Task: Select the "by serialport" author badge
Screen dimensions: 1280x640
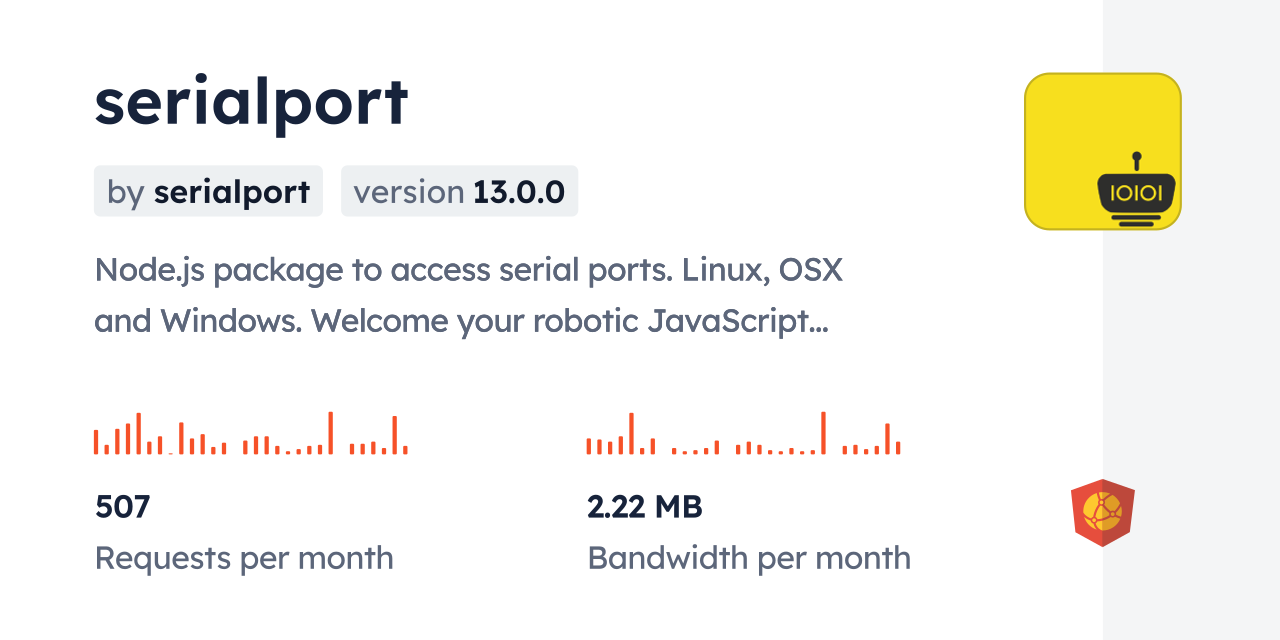Action: coord(208,191)
